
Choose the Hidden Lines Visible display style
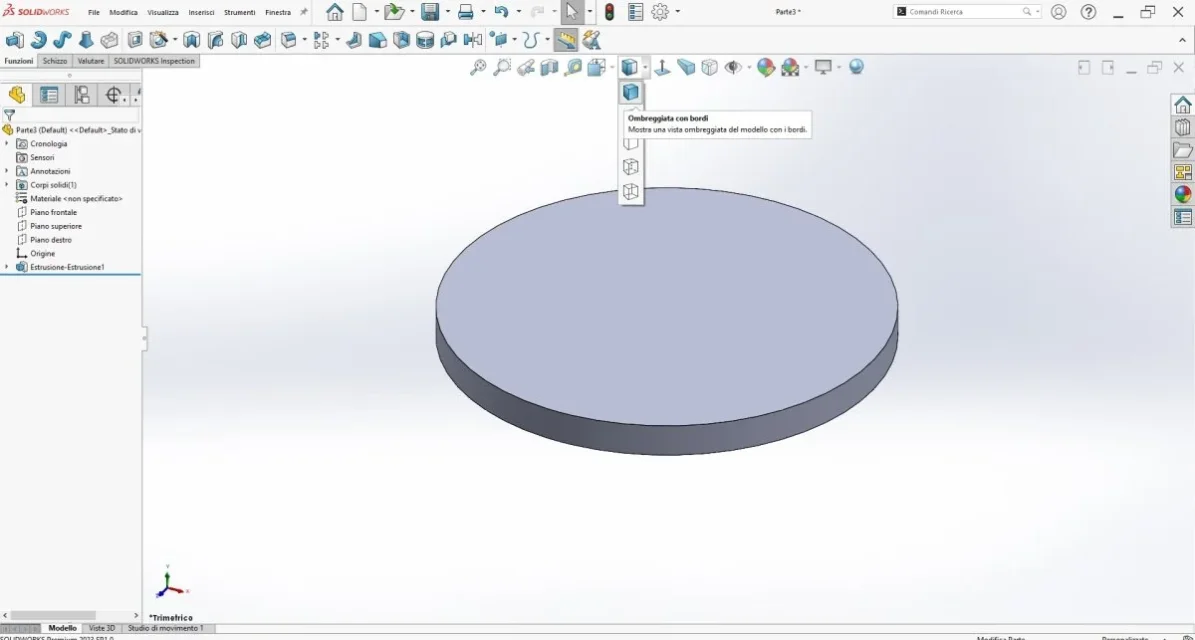pos(630,167)
